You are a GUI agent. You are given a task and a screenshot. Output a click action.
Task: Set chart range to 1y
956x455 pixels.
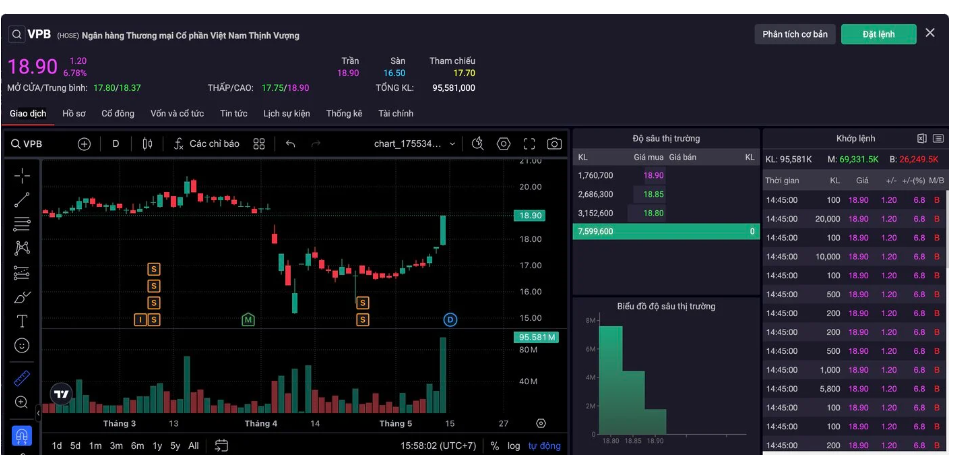point(157,446)
